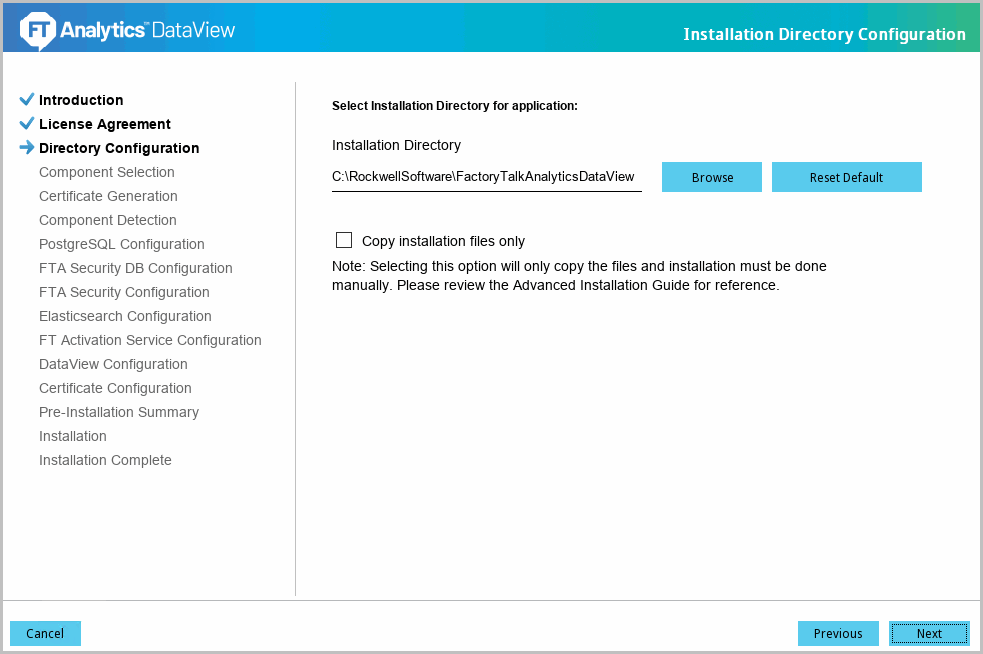This screenshot has width=983, height=654.
Task: Select the Installation Complete step
Action: click(x=105, y=460)
